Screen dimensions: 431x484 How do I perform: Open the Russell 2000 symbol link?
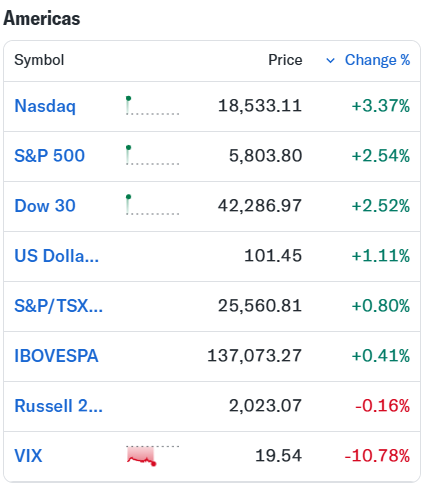59,406
